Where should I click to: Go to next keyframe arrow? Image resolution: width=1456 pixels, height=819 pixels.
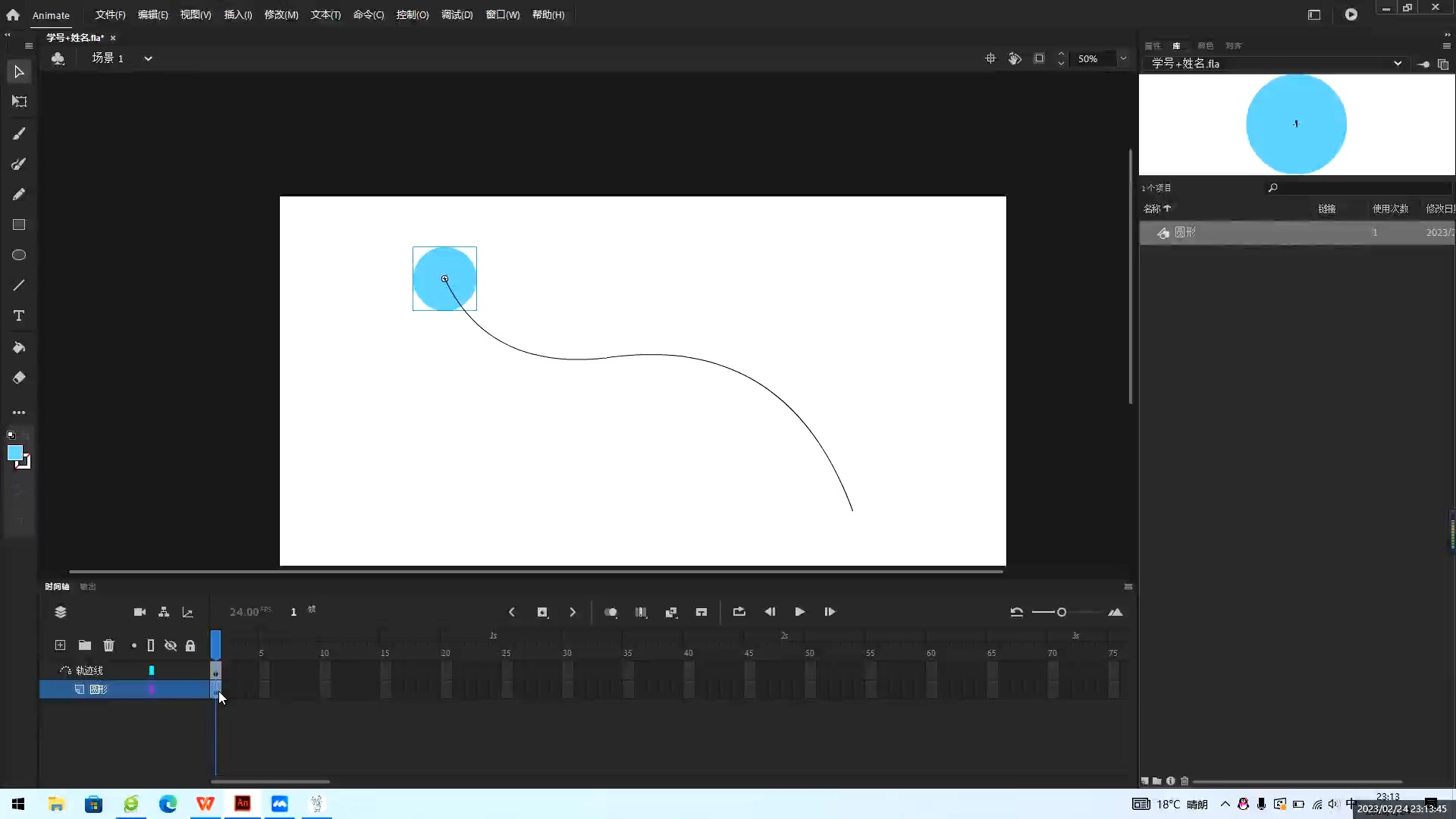[573, 612]
